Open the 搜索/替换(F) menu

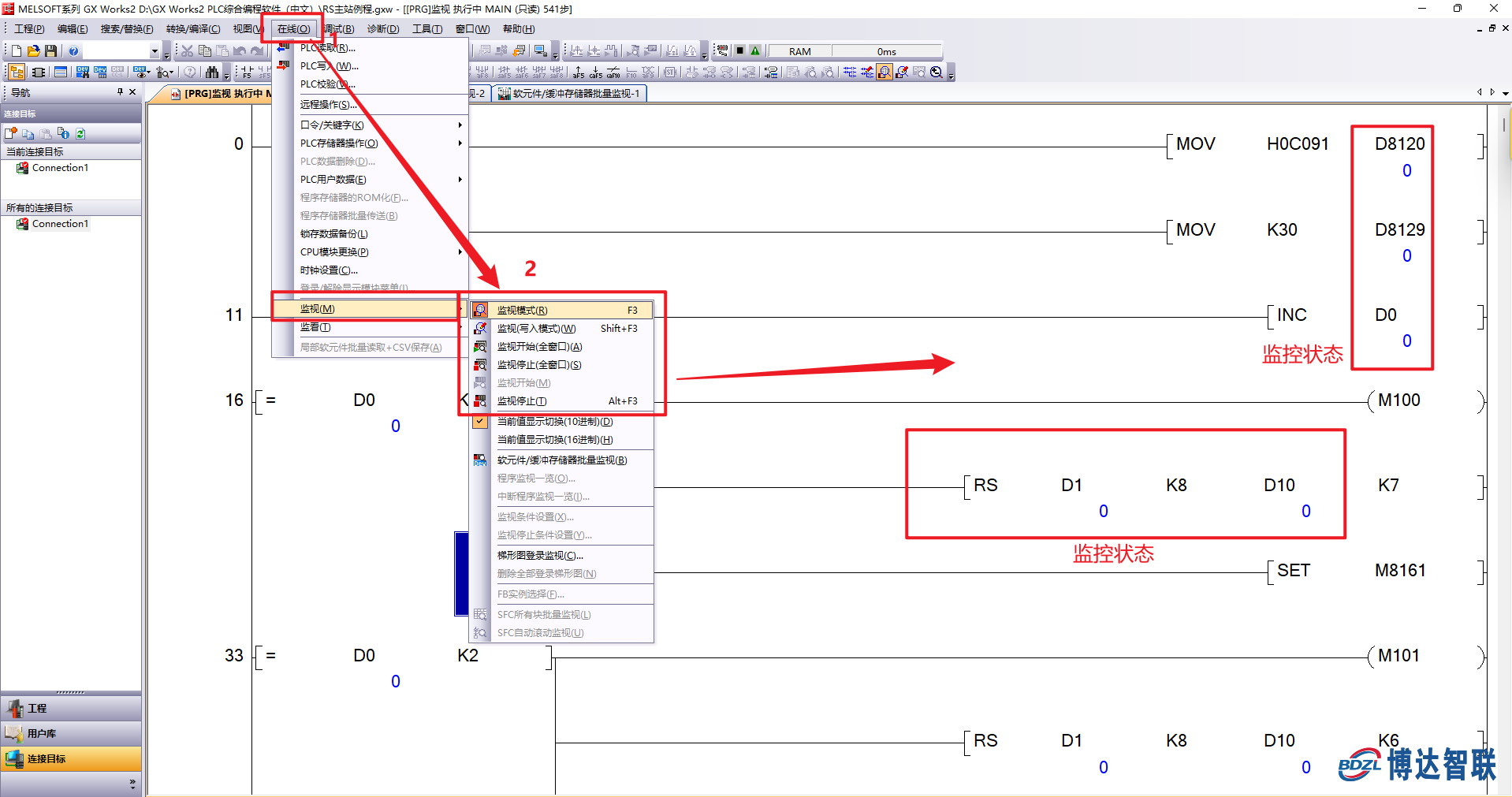point(127,29)
